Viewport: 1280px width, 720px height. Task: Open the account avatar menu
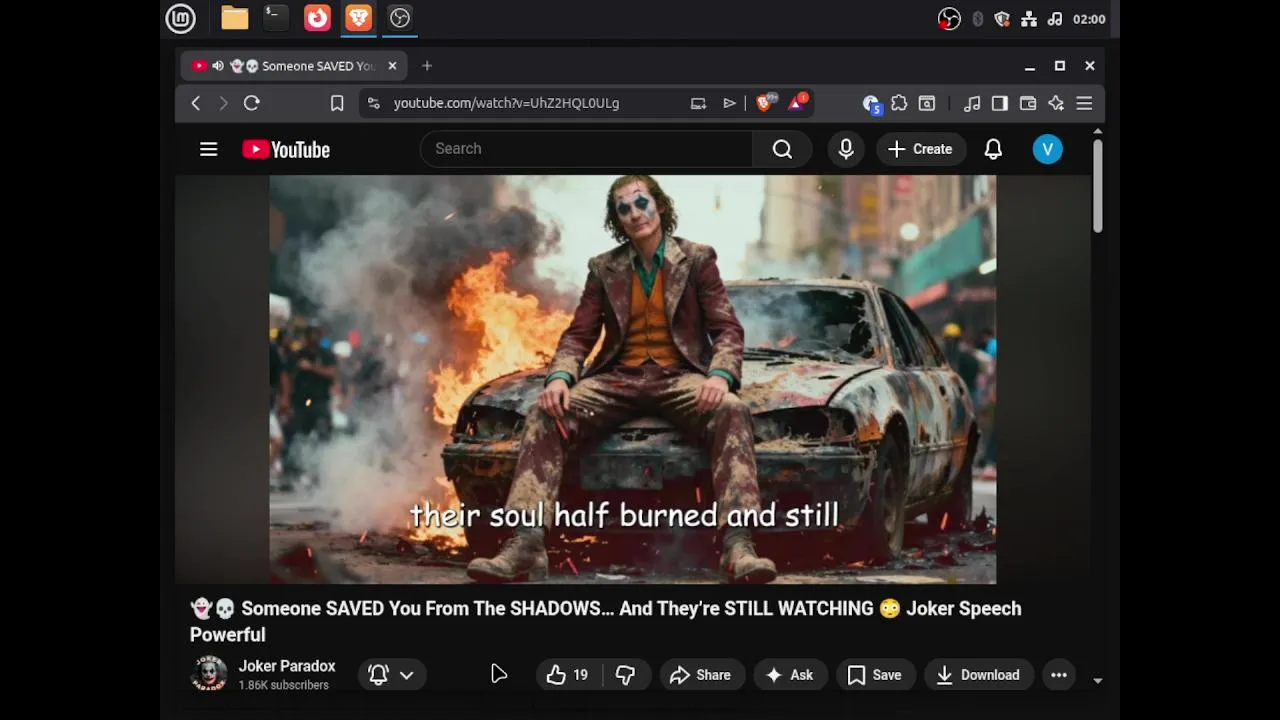pos(1047,149)
